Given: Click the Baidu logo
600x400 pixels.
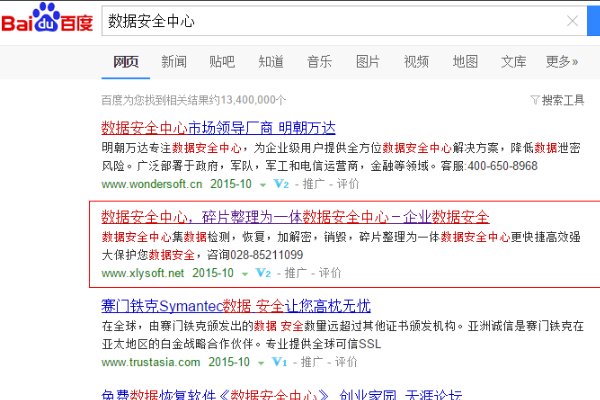Looking at the screenshot, I should pos(47,18).
